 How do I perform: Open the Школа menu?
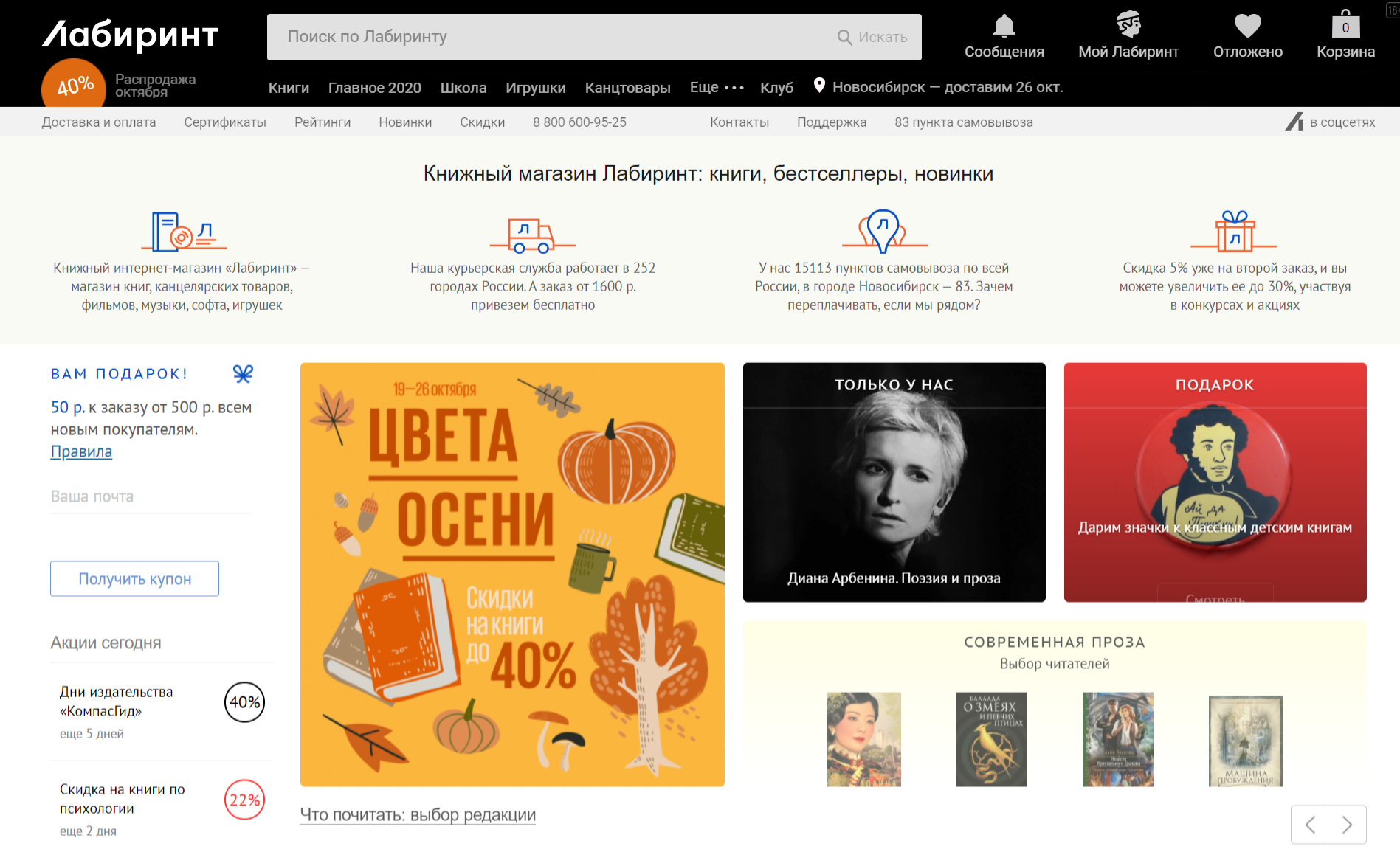[x=463, y=88]
